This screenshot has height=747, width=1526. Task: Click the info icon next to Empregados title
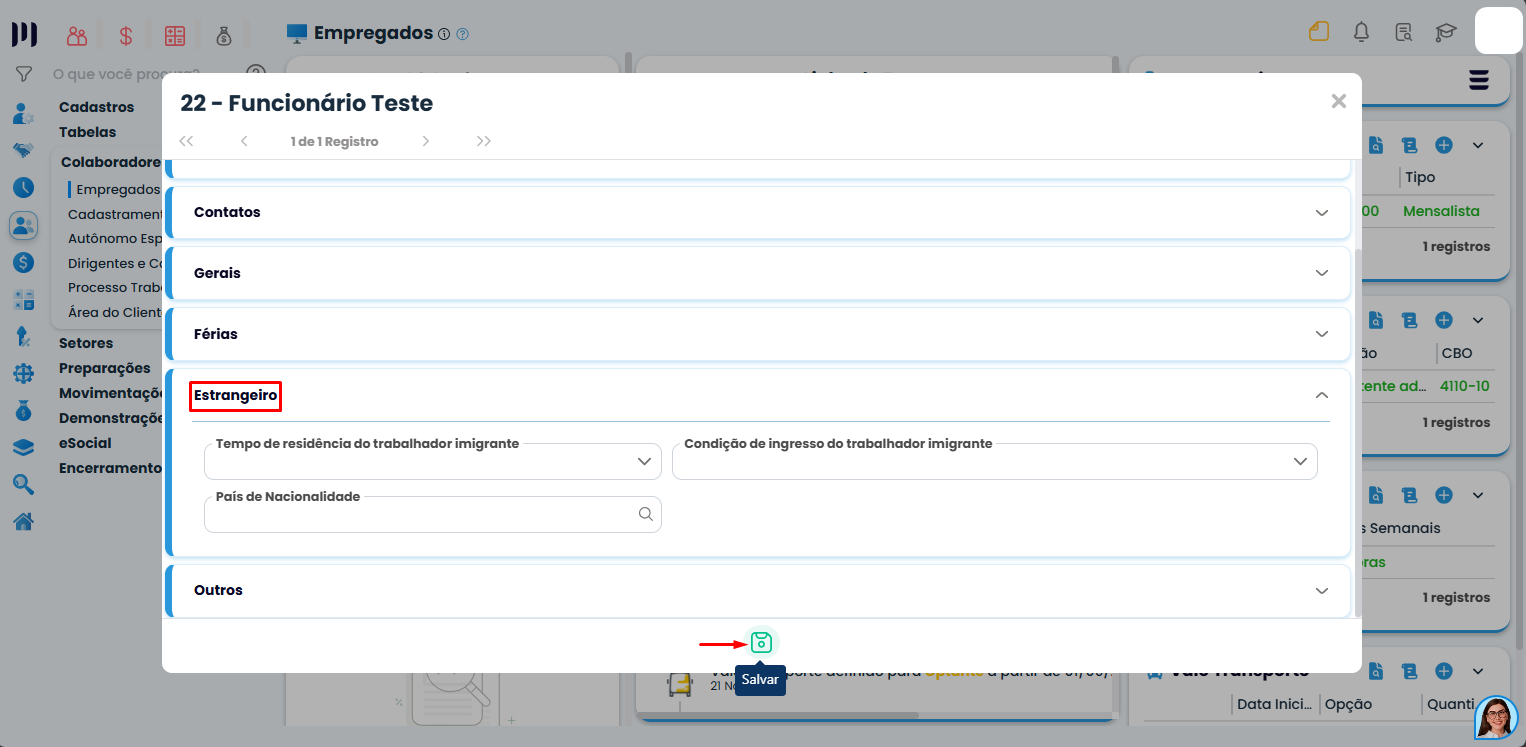(443, 34)
